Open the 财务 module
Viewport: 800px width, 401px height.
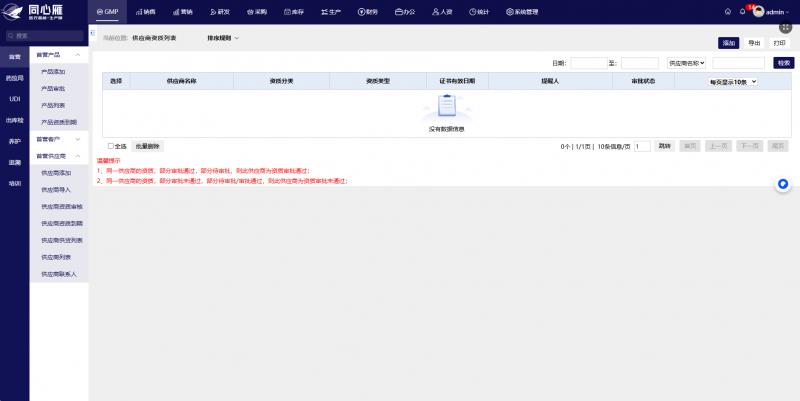pyautogui.click(x=368, y=12)
